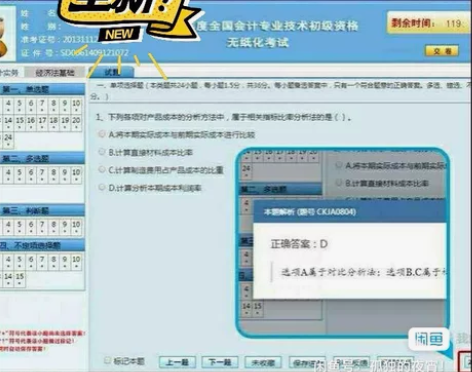Jump to question 5 in 单选题 grid
The height and width of the screenshot is (372, 472).
[20, 105]
